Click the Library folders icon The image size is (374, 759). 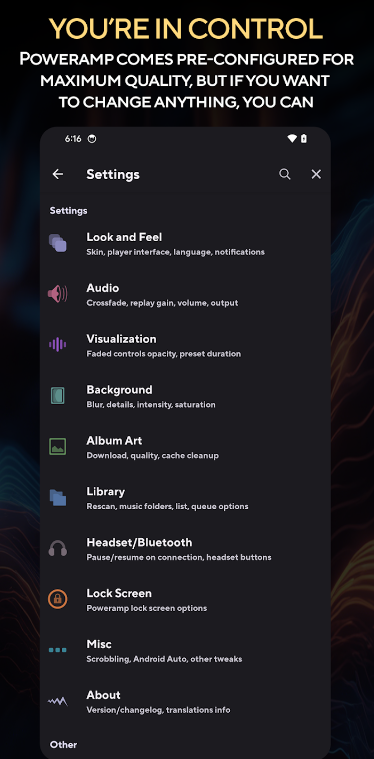click(58, 497)
